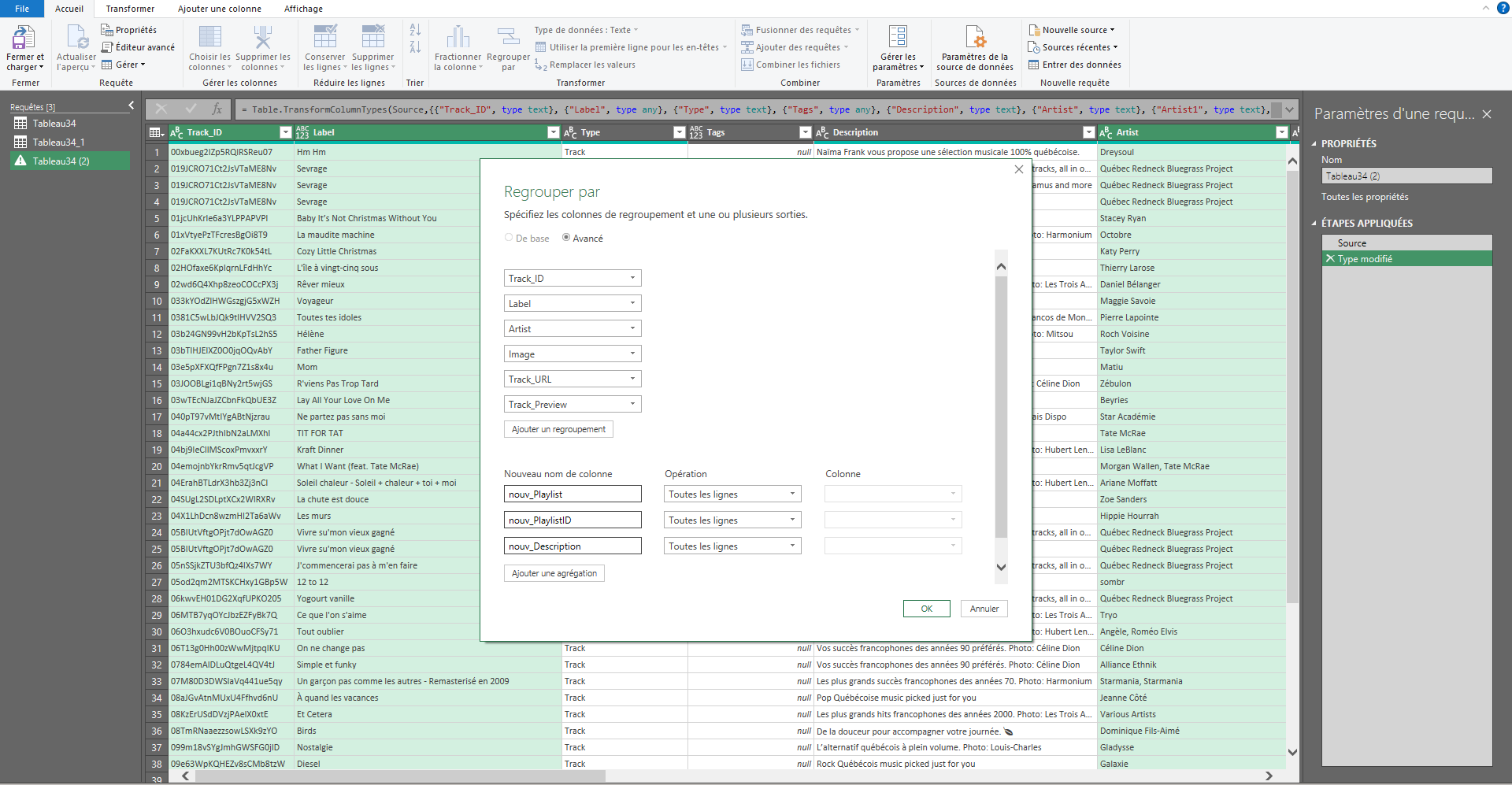The height and width of the screenshot is (785, 1512).
Task: Collapse the Requêtes pane
Action: point(132,106)
